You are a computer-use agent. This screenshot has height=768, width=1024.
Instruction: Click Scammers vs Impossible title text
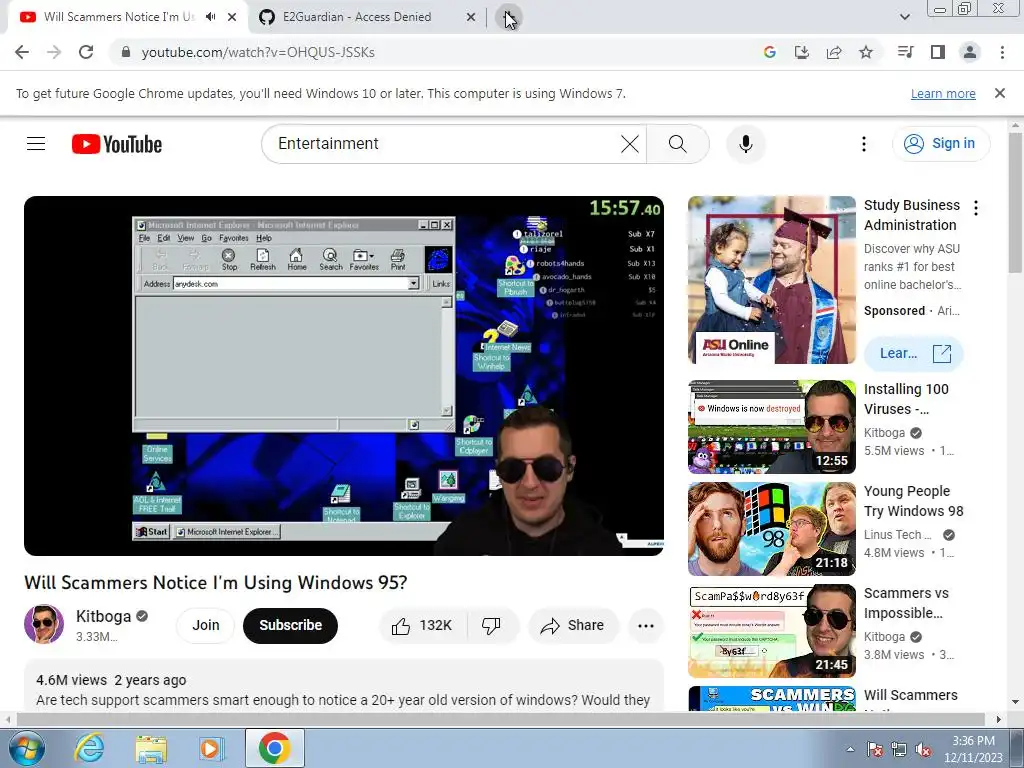click(906, 603)
